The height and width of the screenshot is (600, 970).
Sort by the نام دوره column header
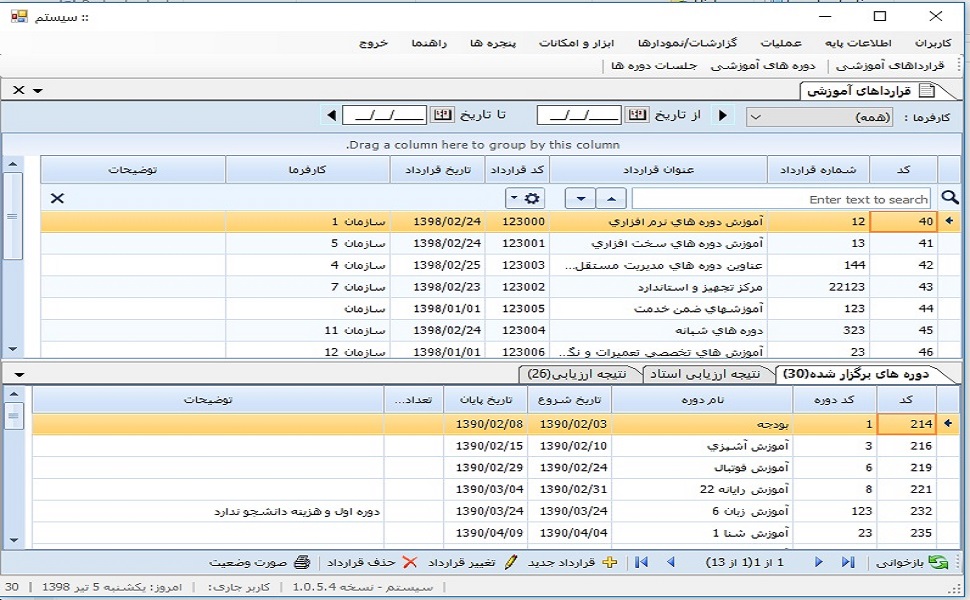(x=702, y=400)
